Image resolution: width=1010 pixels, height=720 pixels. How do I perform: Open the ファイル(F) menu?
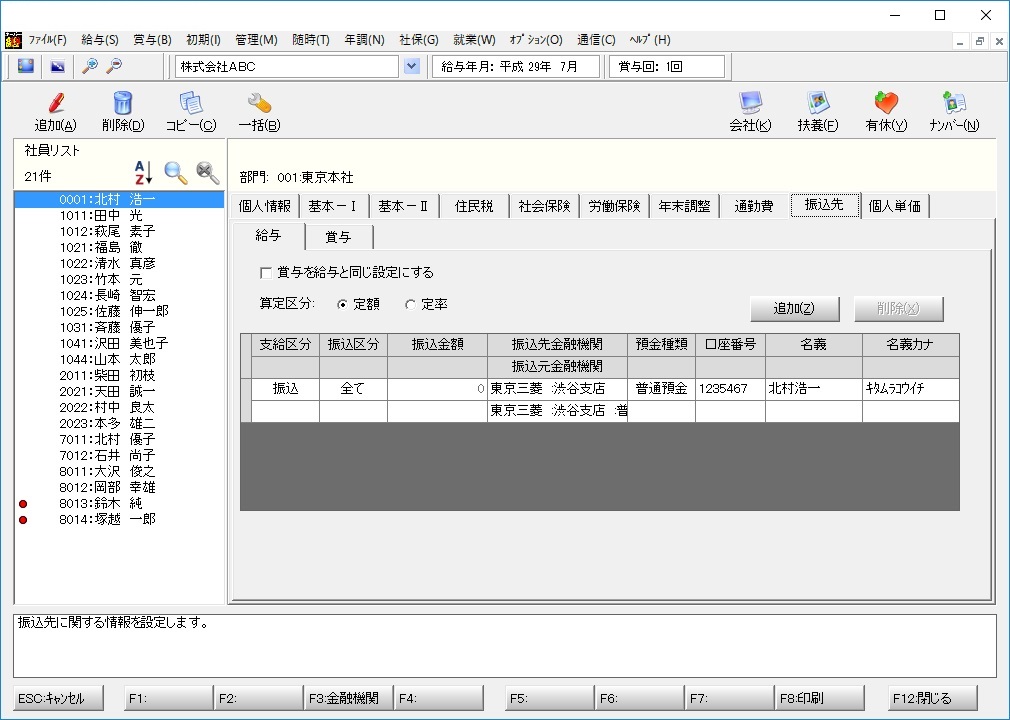click(48, 40)
